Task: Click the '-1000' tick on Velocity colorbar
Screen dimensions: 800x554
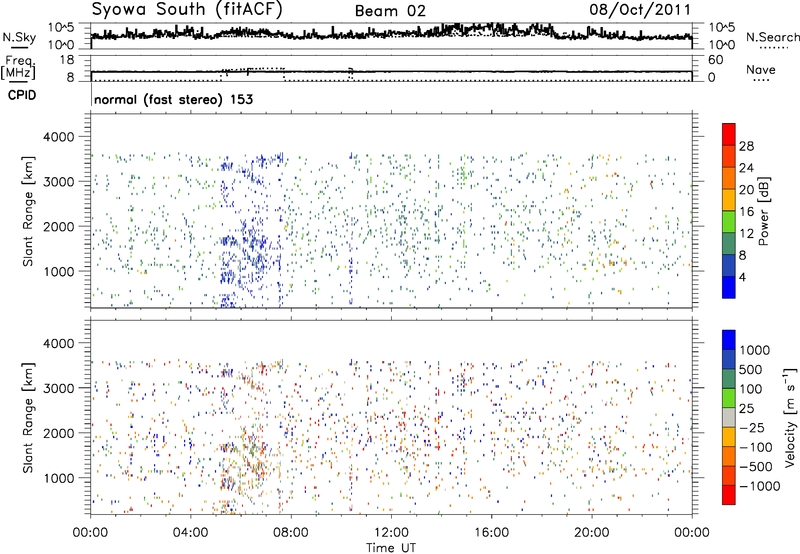Action: click(760, 486)
